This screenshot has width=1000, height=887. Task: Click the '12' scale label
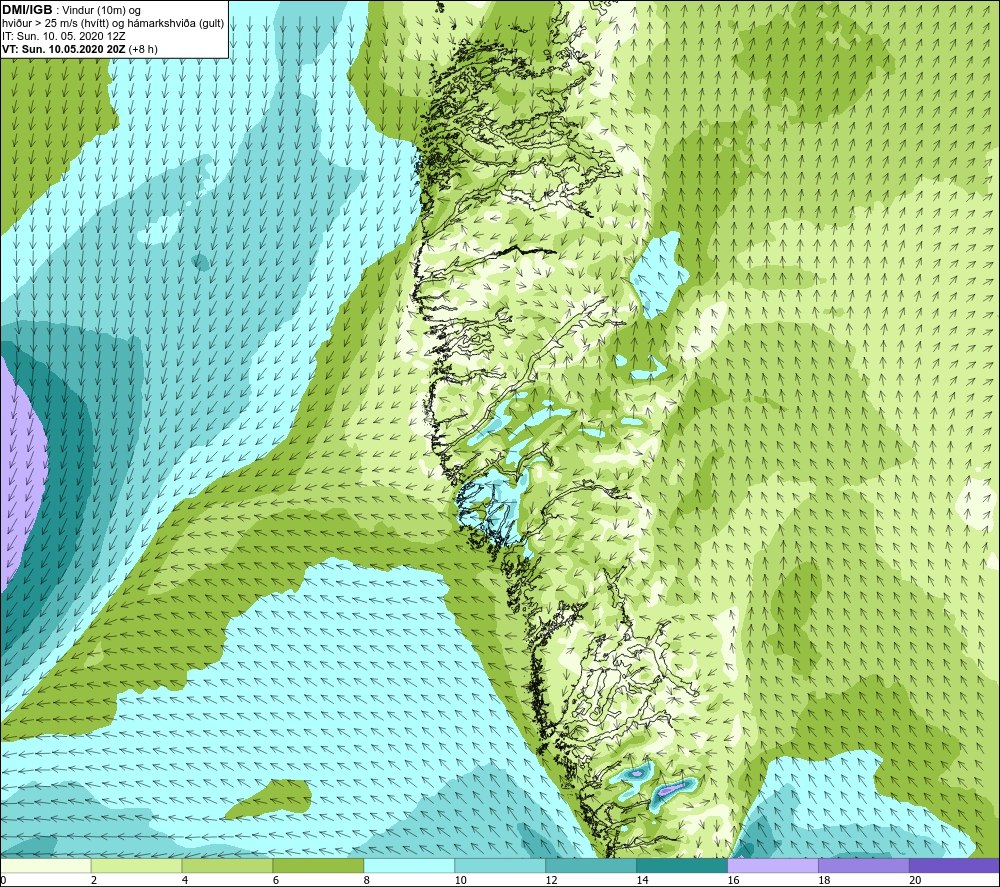pyautogui.click(x=551, y=880)
